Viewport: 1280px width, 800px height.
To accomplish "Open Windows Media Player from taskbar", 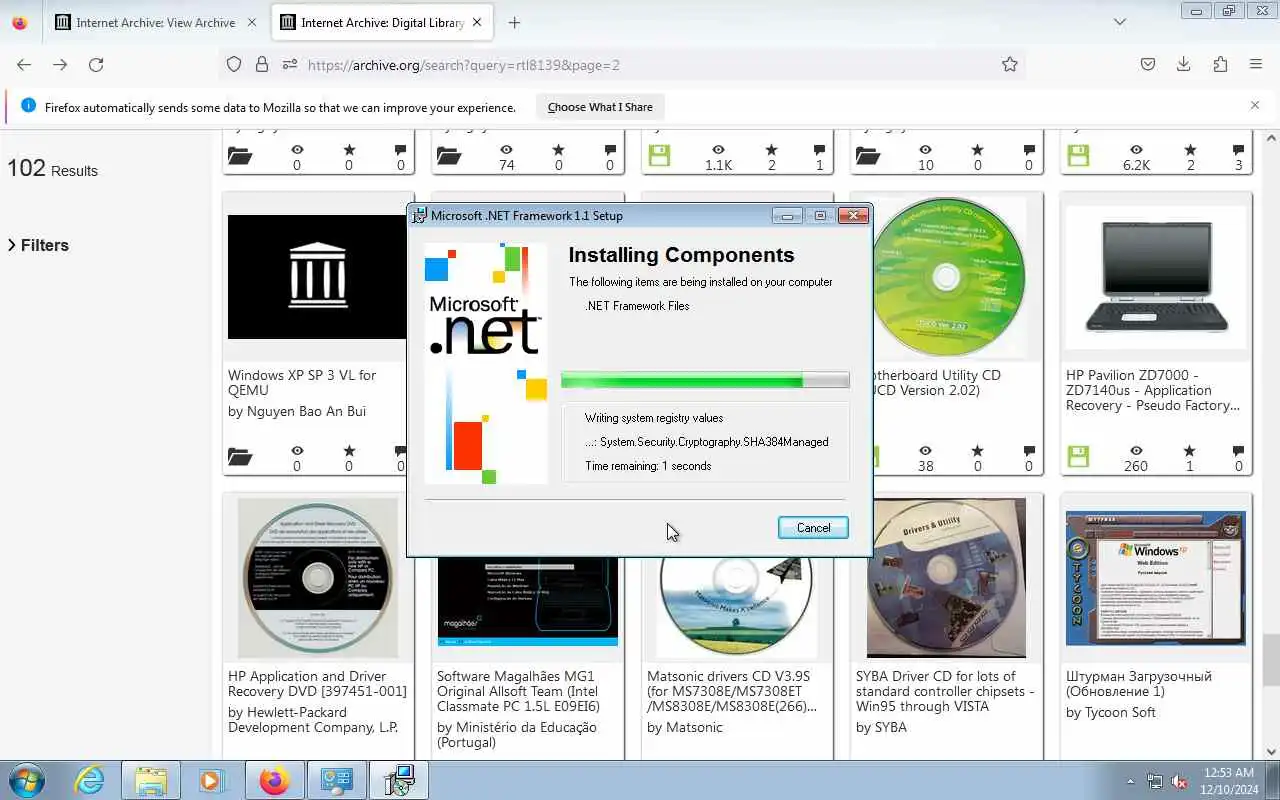I will coord(212,780).
